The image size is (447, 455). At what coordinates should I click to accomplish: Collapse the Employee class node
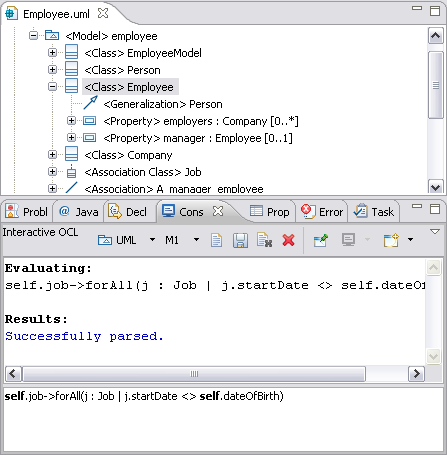tap(52, 87)
